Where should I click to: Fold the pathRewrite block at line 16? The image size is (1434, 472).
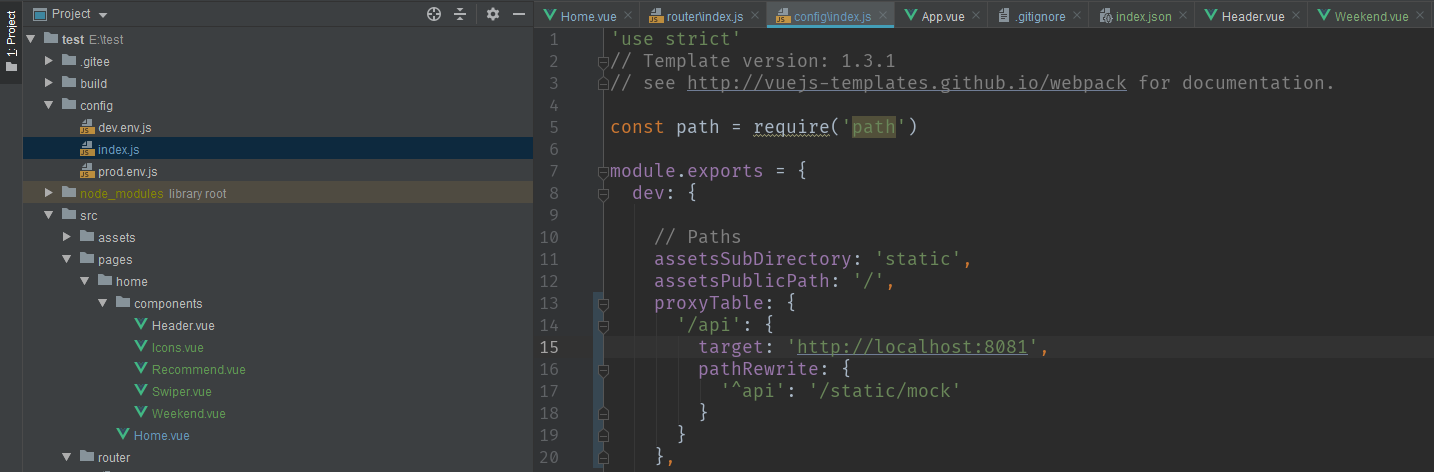(x=603, y=370)
